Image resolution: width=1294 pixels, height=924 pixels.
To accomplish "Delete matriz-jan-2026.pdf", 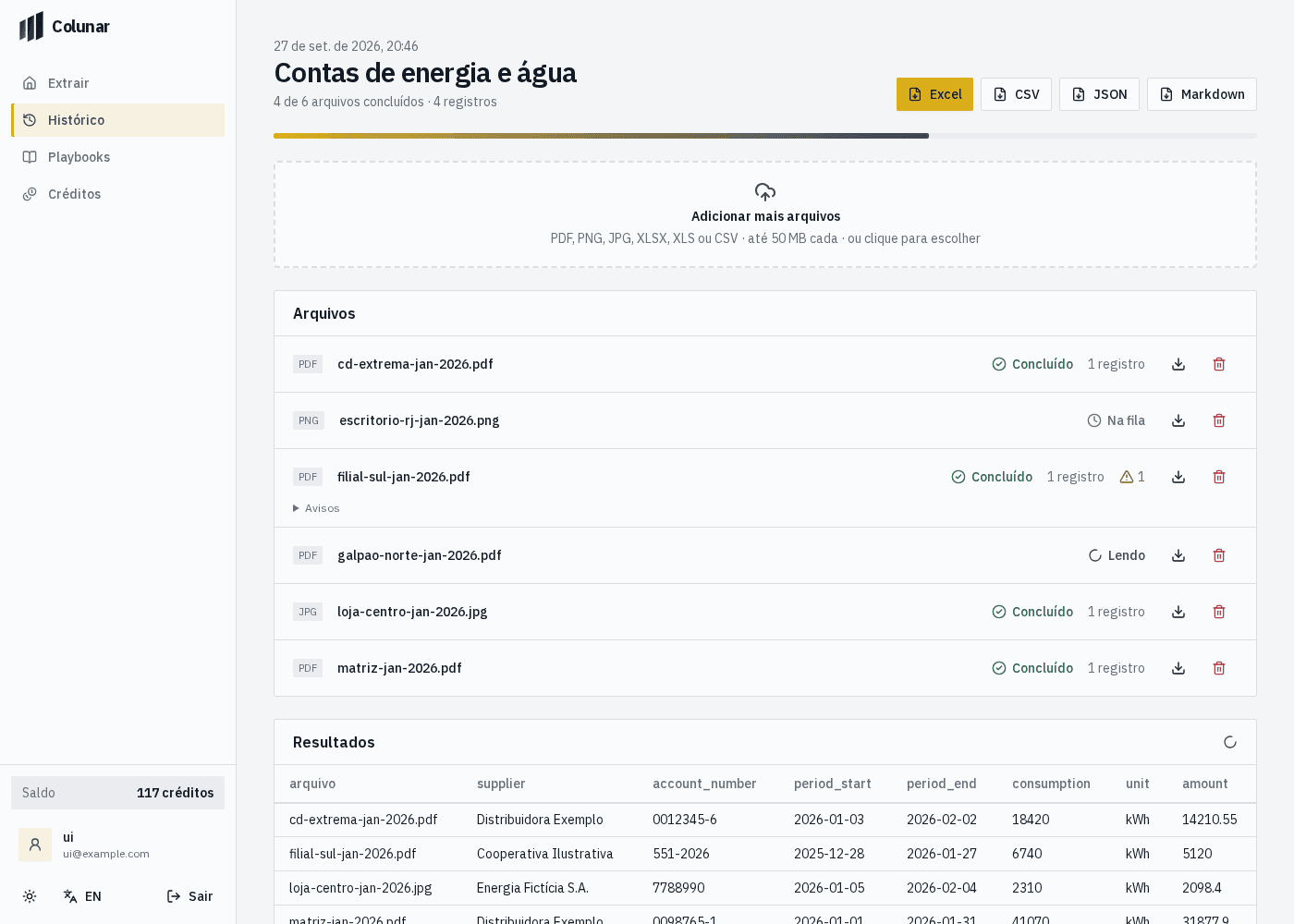I will 1219,668.
